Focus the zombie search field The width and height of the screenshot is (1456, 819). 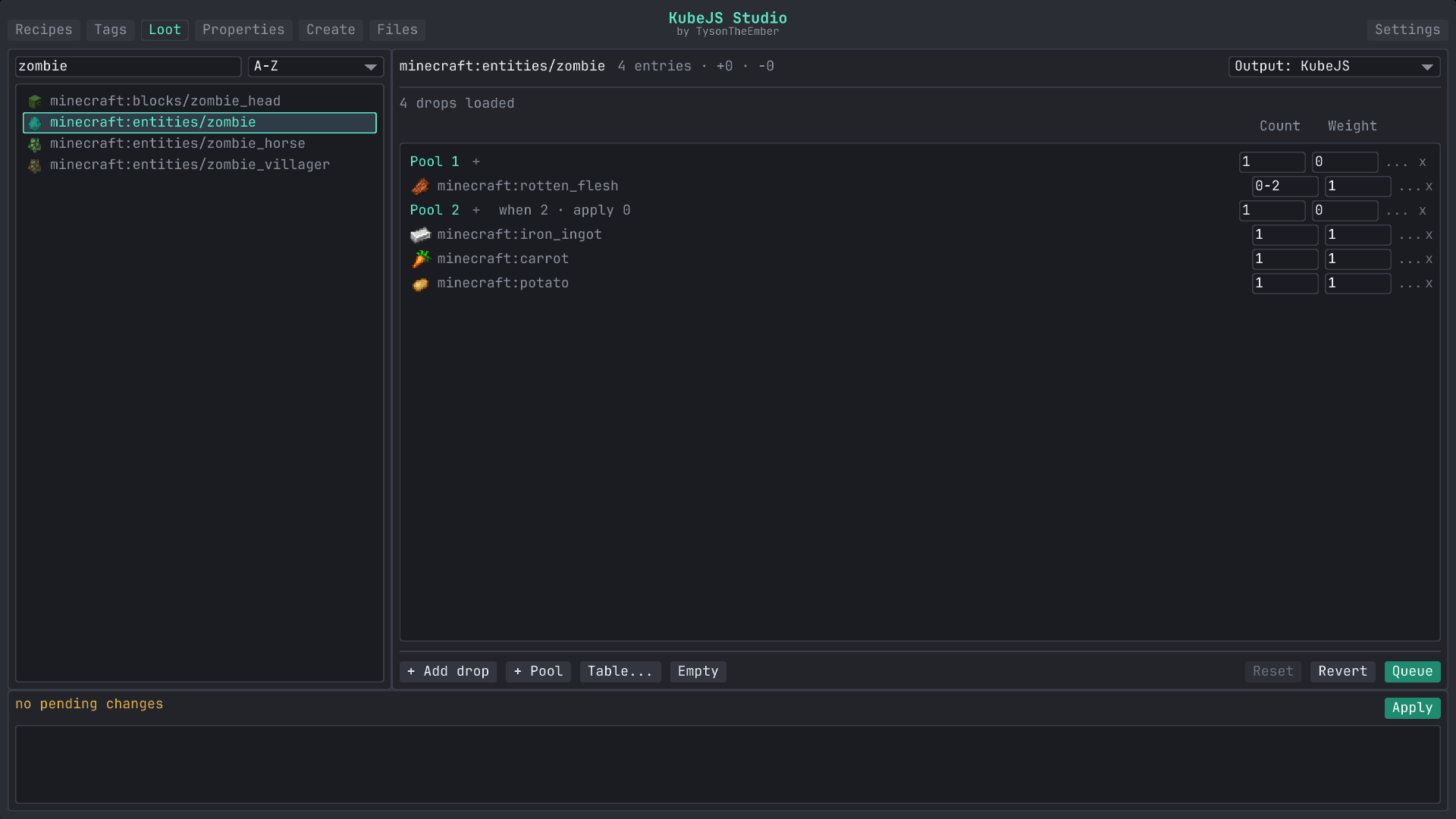pos(128,67)
